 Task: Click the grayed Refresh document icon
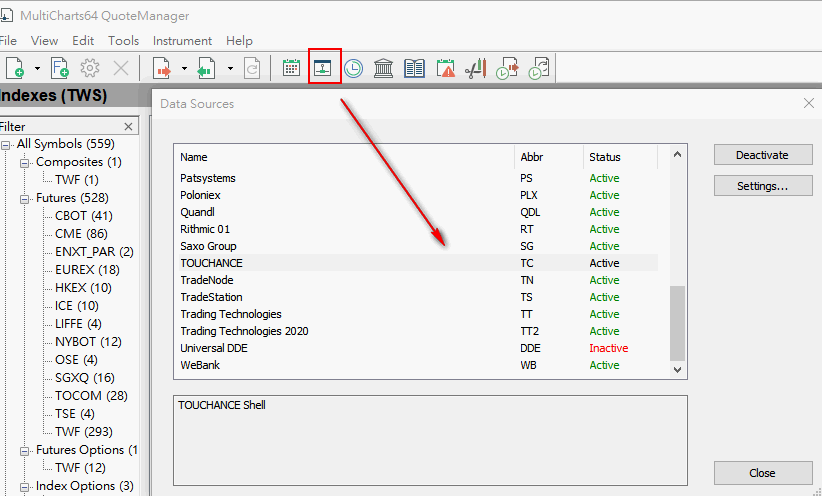pyautogui.click(x=252, y=68)
